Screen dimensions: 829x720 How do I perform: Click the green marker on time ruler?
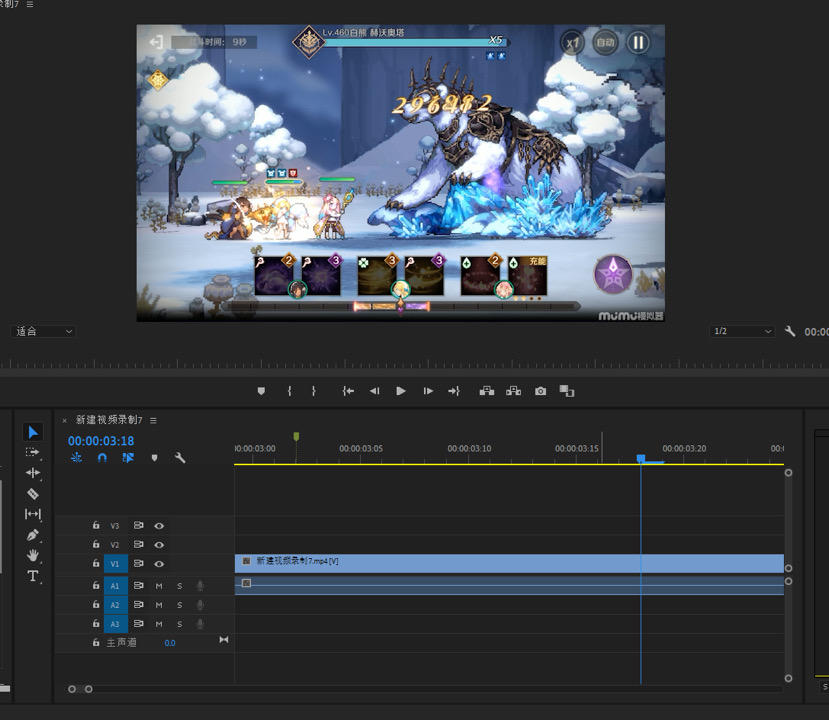pyautogui.click(x=297, y=437)
